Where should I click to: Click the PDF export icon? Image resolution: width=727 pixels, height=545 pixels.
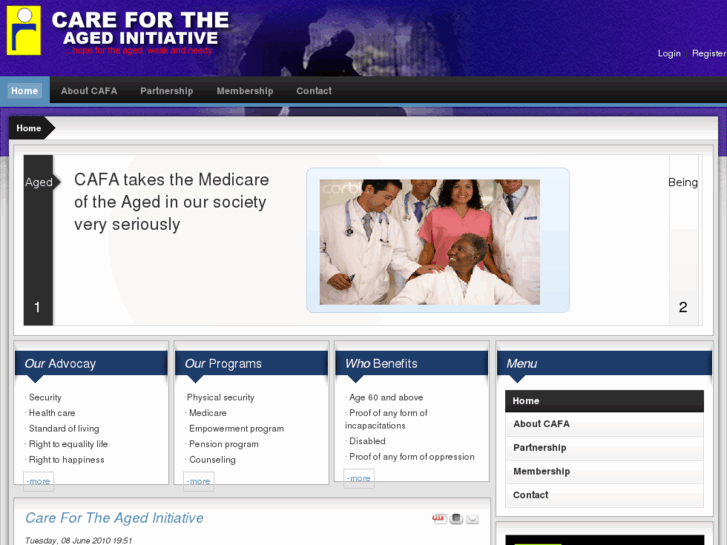[439, 519]
